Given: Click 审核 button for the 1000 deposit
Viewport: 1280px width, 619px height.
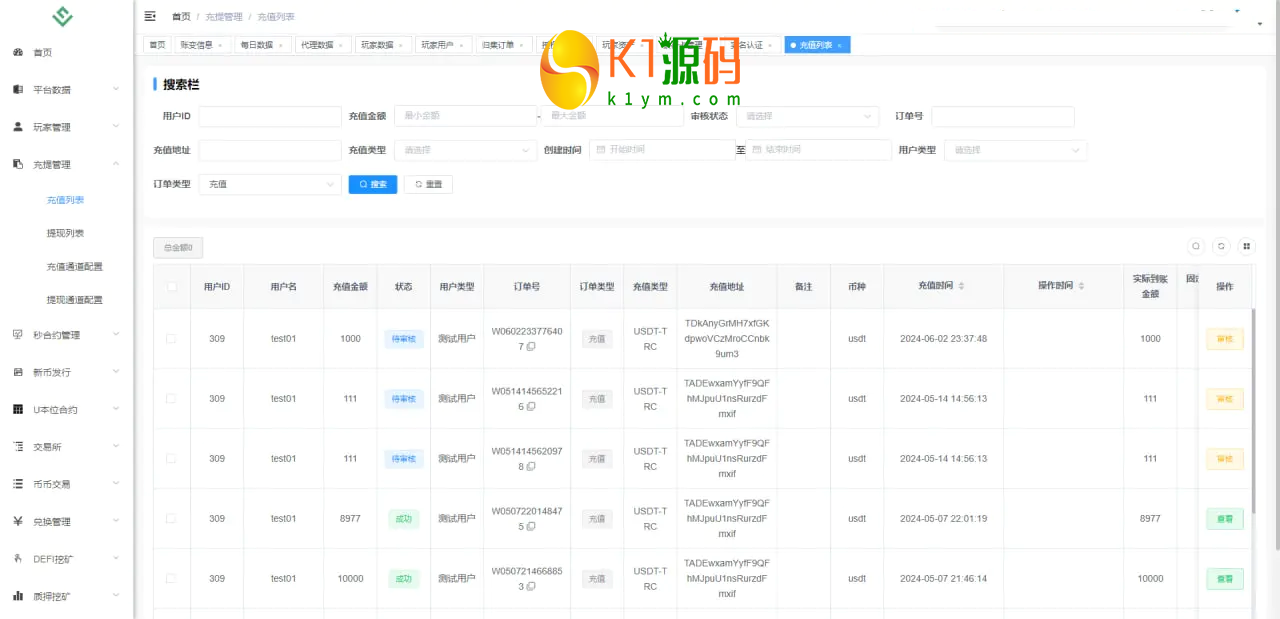Looking at the screenshot, I should click(x=1224, y=339).
